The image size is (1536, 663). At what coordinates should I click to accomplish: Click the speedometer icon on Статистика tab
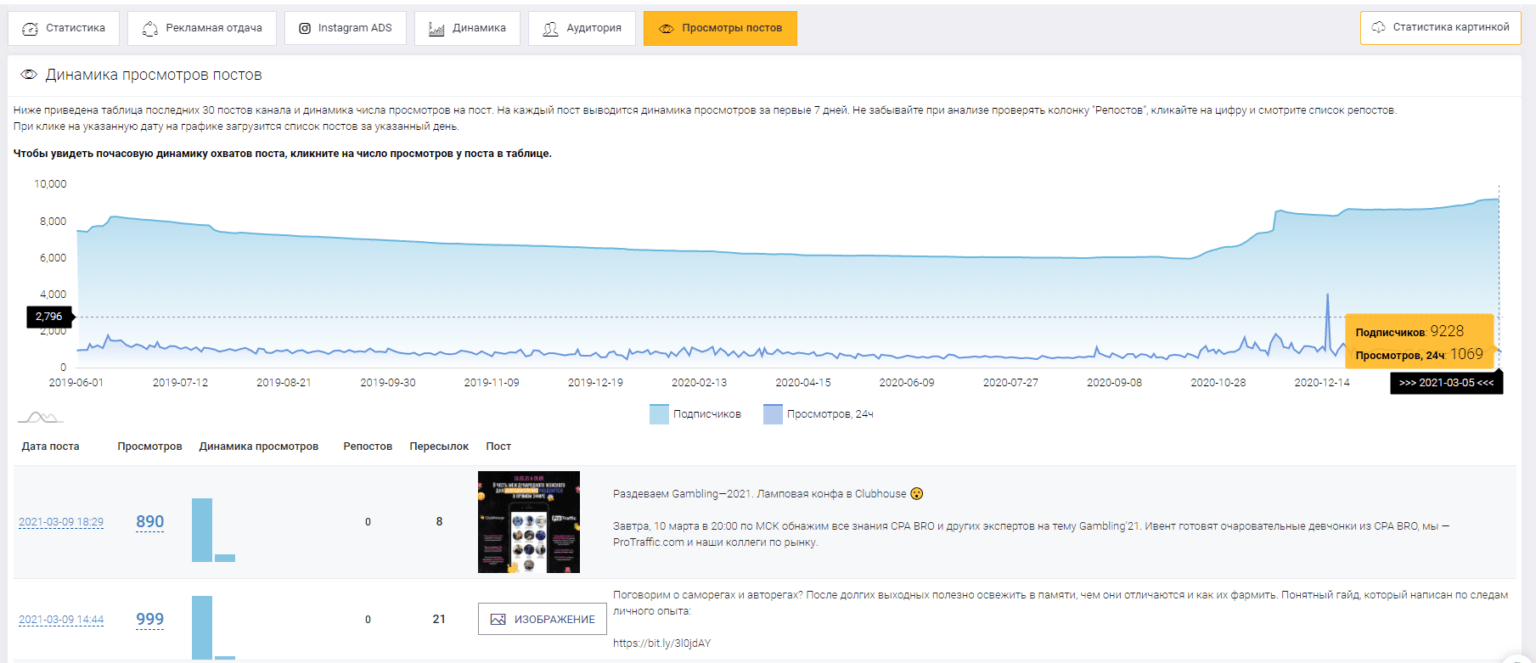tap(30, 29)
